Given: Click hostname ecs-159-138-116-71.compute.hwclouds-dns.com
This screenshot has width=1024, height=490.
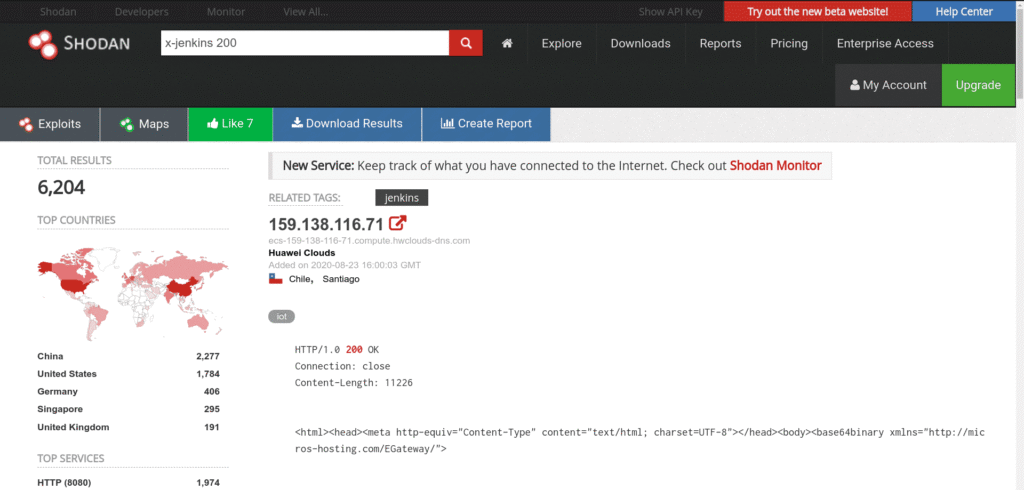Looking at the screenshot, I should pyautogui.click(x=369, y=240).
